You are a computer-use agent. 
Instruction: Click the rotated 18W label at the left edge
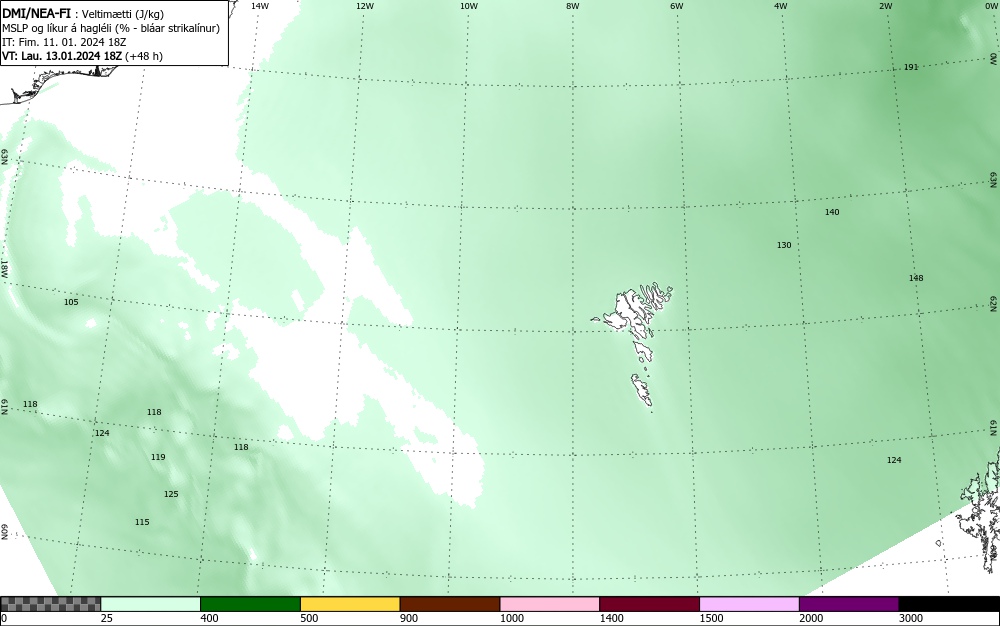coord(4,268)
